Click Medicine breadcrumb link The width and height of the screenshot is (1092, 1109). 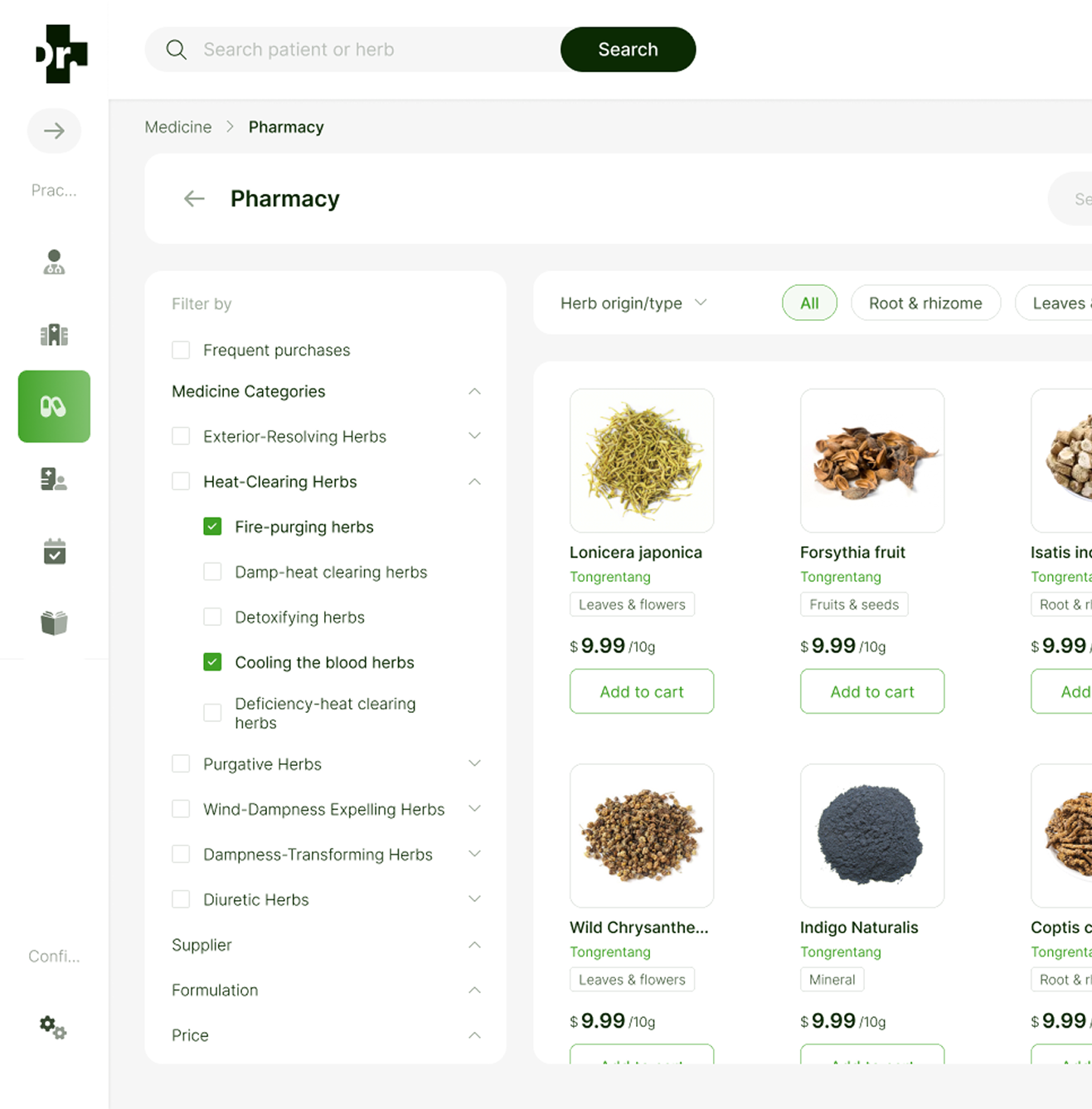[x=178, y=127]
